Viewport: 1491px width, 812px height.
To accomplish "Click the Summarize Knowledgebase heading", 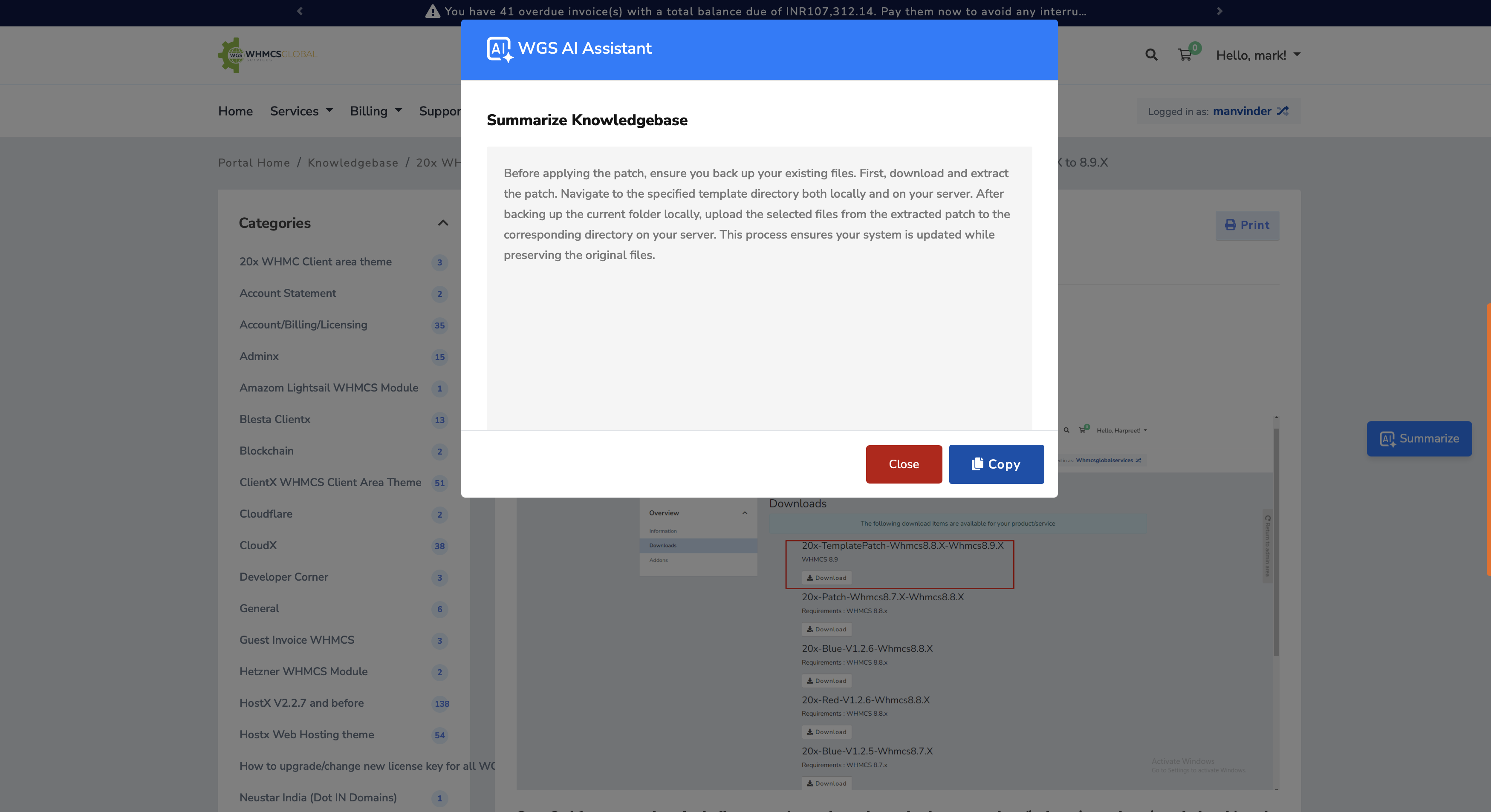I will (x=587, y=120).
